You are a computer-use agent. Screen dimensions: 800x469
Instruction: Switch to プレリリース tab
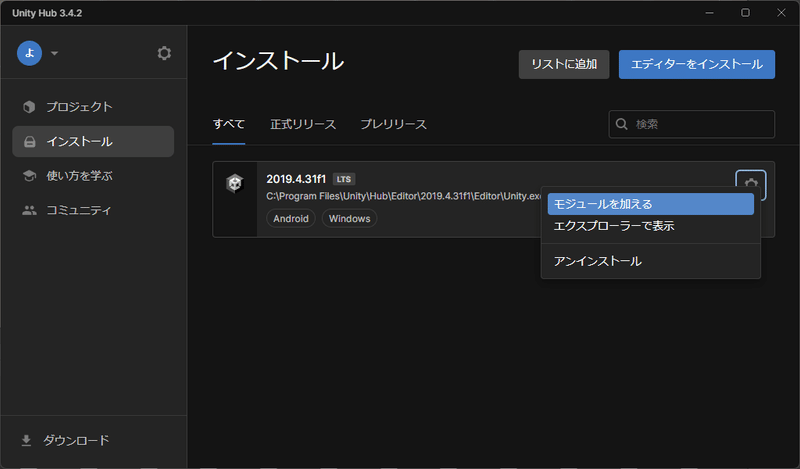393,124
